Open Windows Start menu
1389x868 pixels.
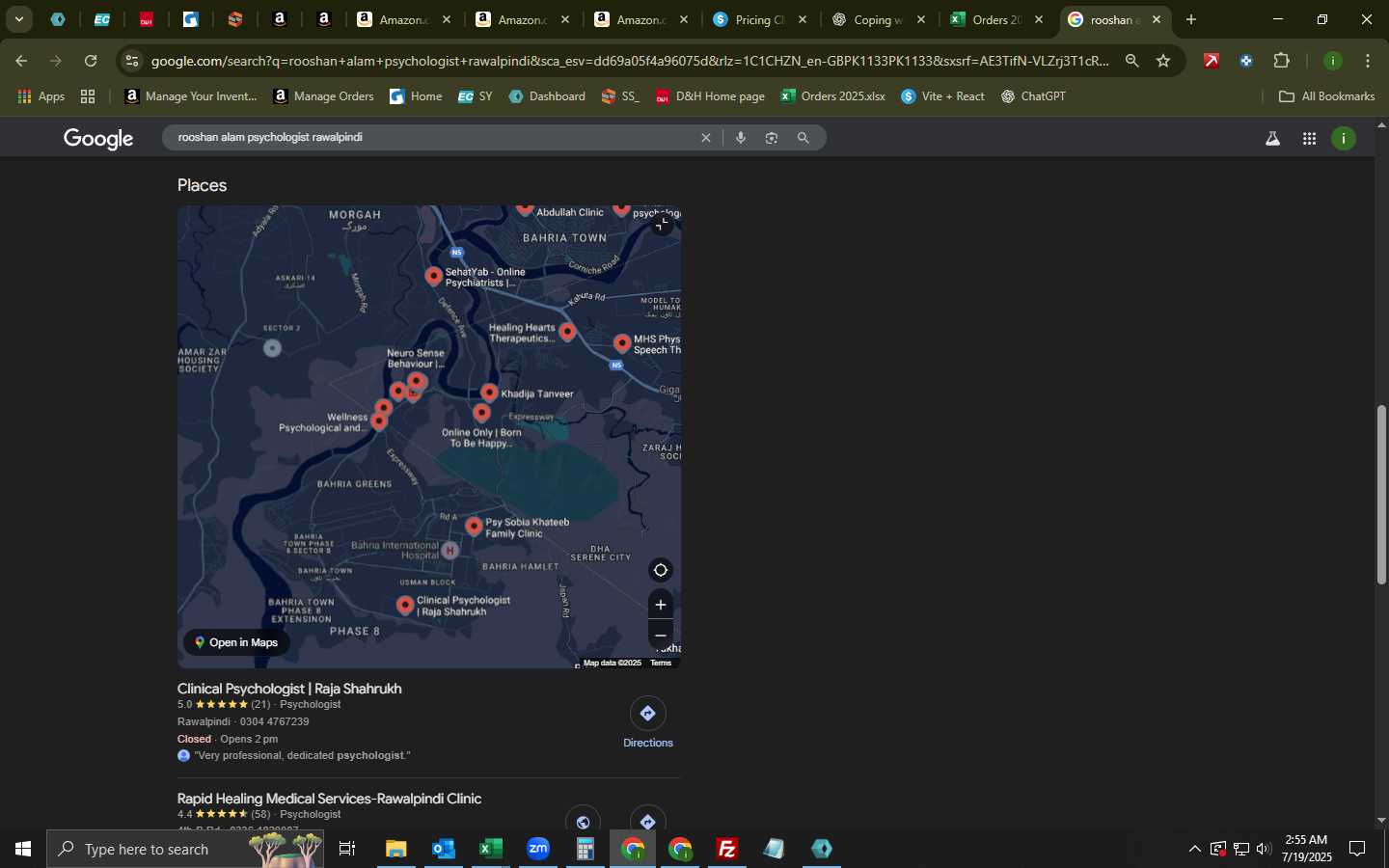[23, 849]
